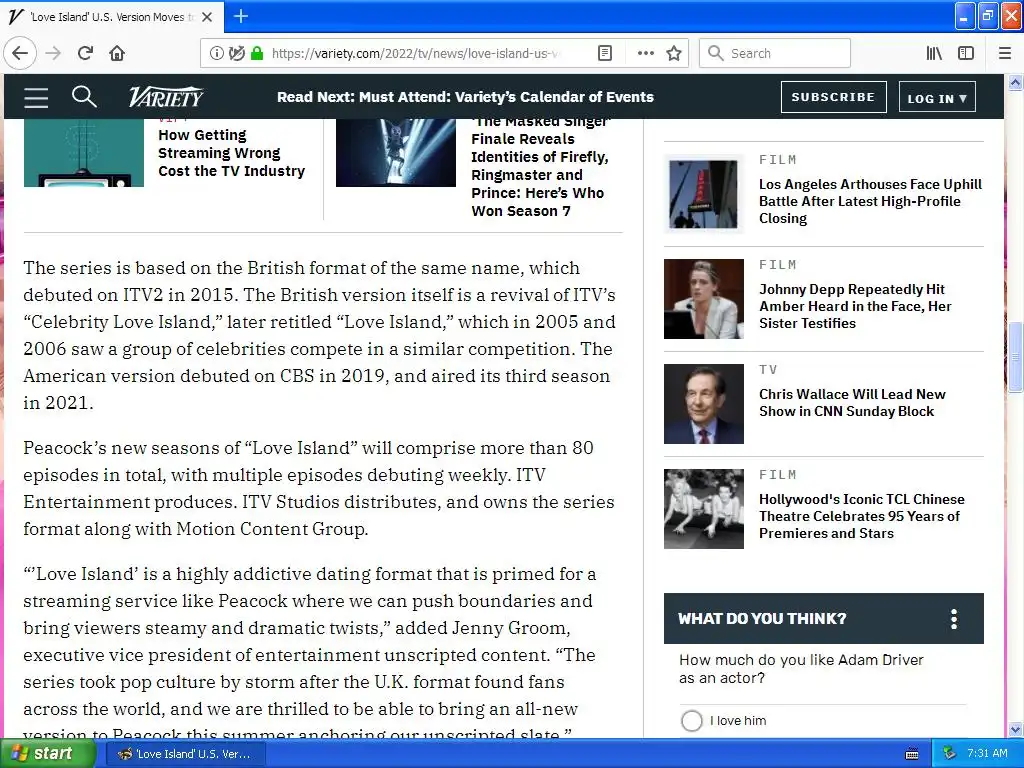
Task: Open keyboard icon in system tray
Action: (912, 754)
